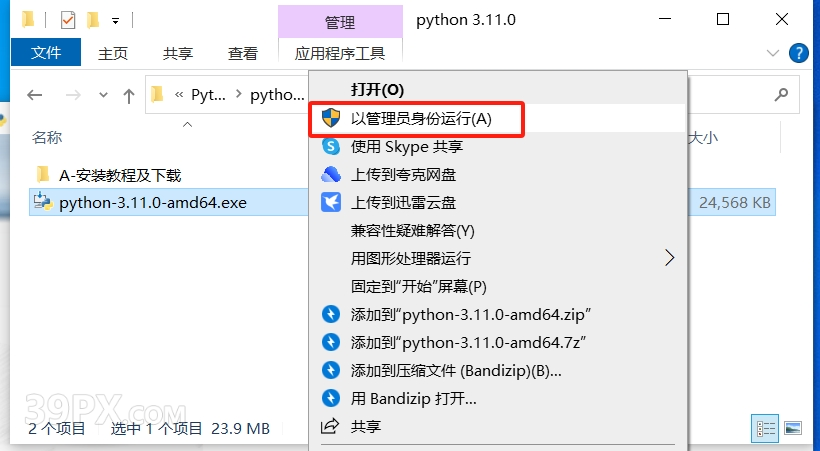Click the 24,568 KB size value
This screenshot has width=820, height=451.
tap(735, 203)
